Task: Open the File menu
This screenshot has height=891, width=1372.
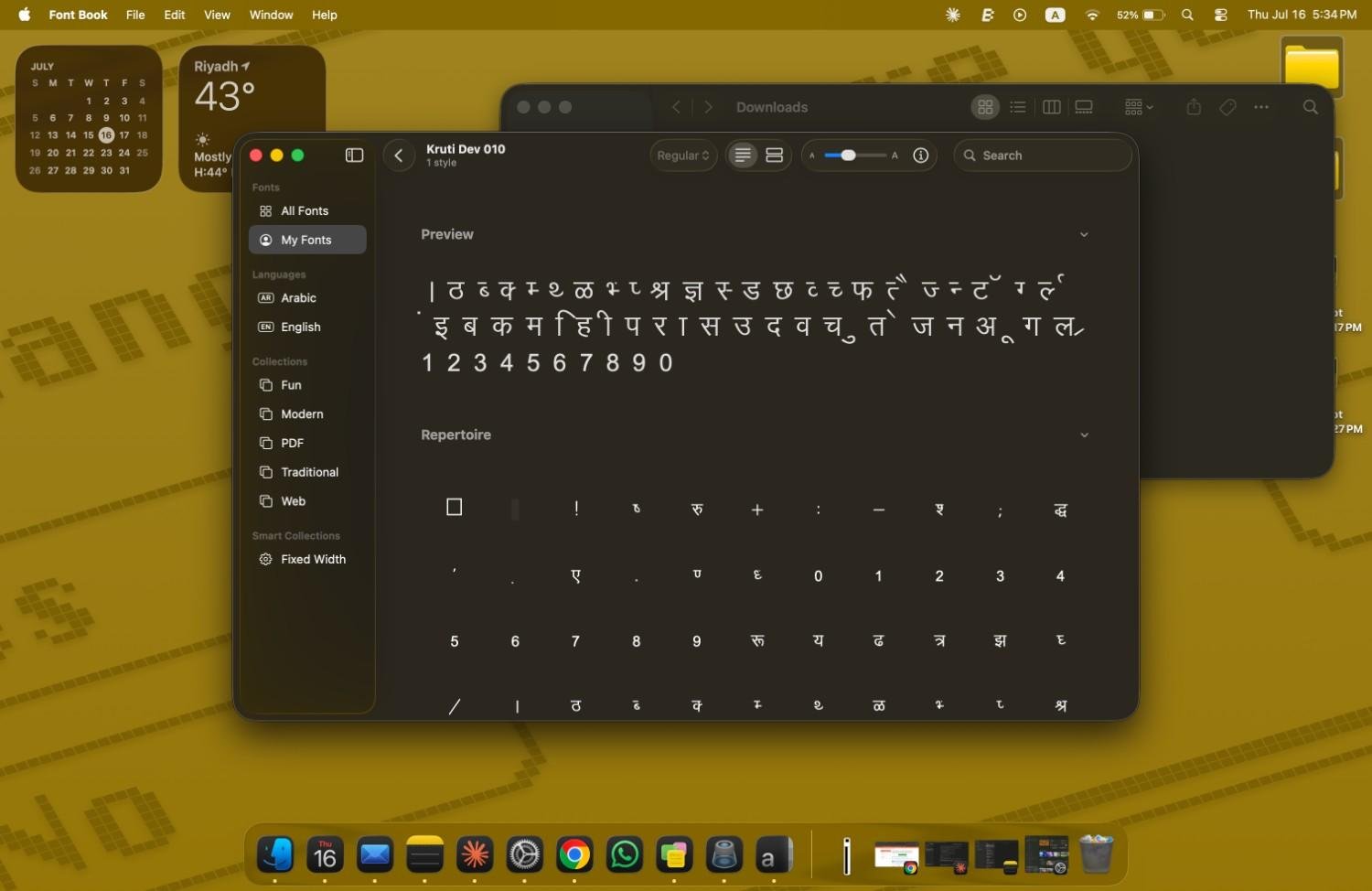Action: pyautogui.click(x=135, y=15)
